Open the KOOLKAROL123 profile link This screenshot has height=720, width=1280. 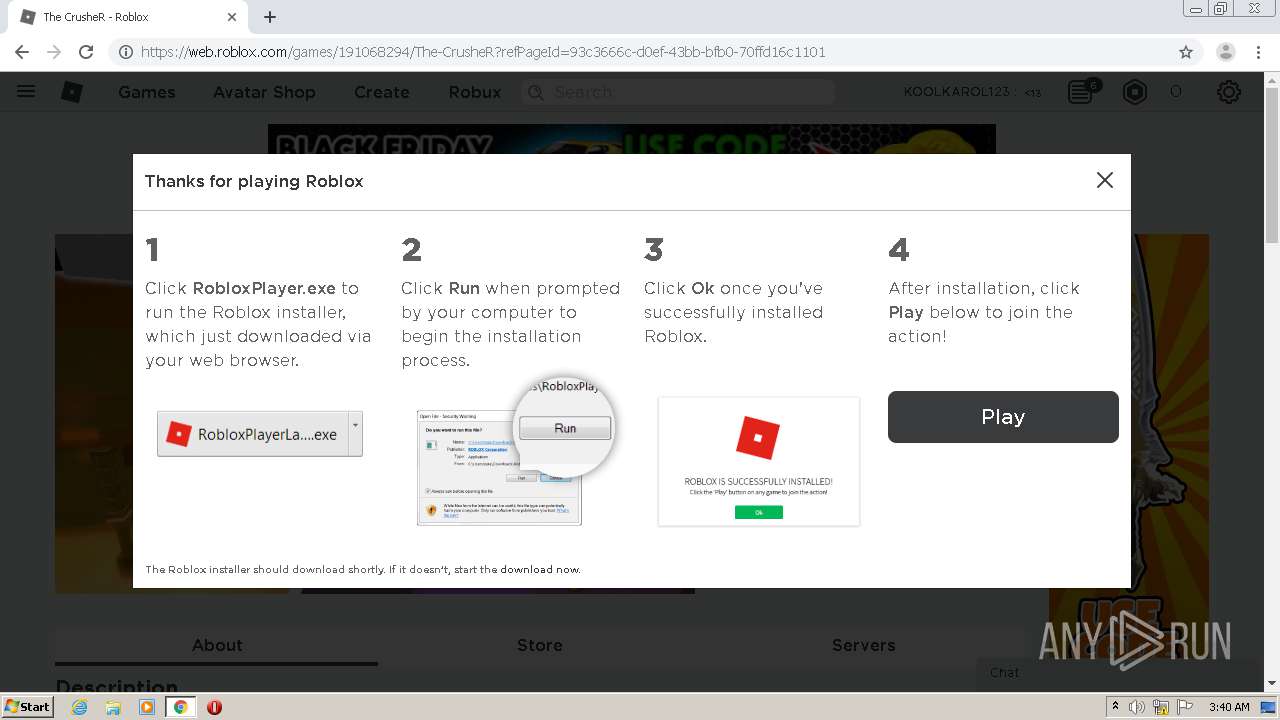(x=957, y=92)
